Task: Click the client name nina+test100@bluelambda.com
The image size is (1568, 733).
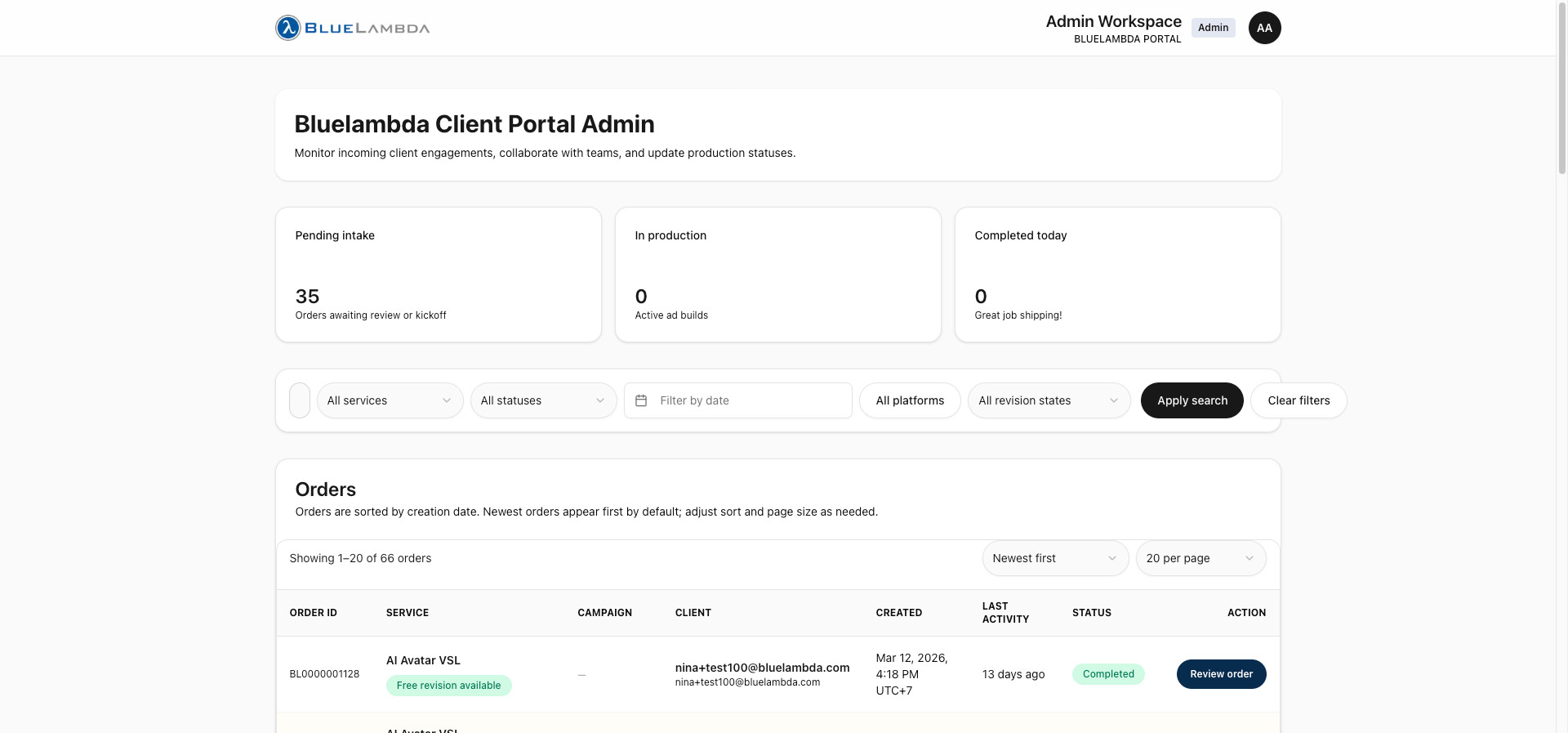Action: tap(762, 668)
